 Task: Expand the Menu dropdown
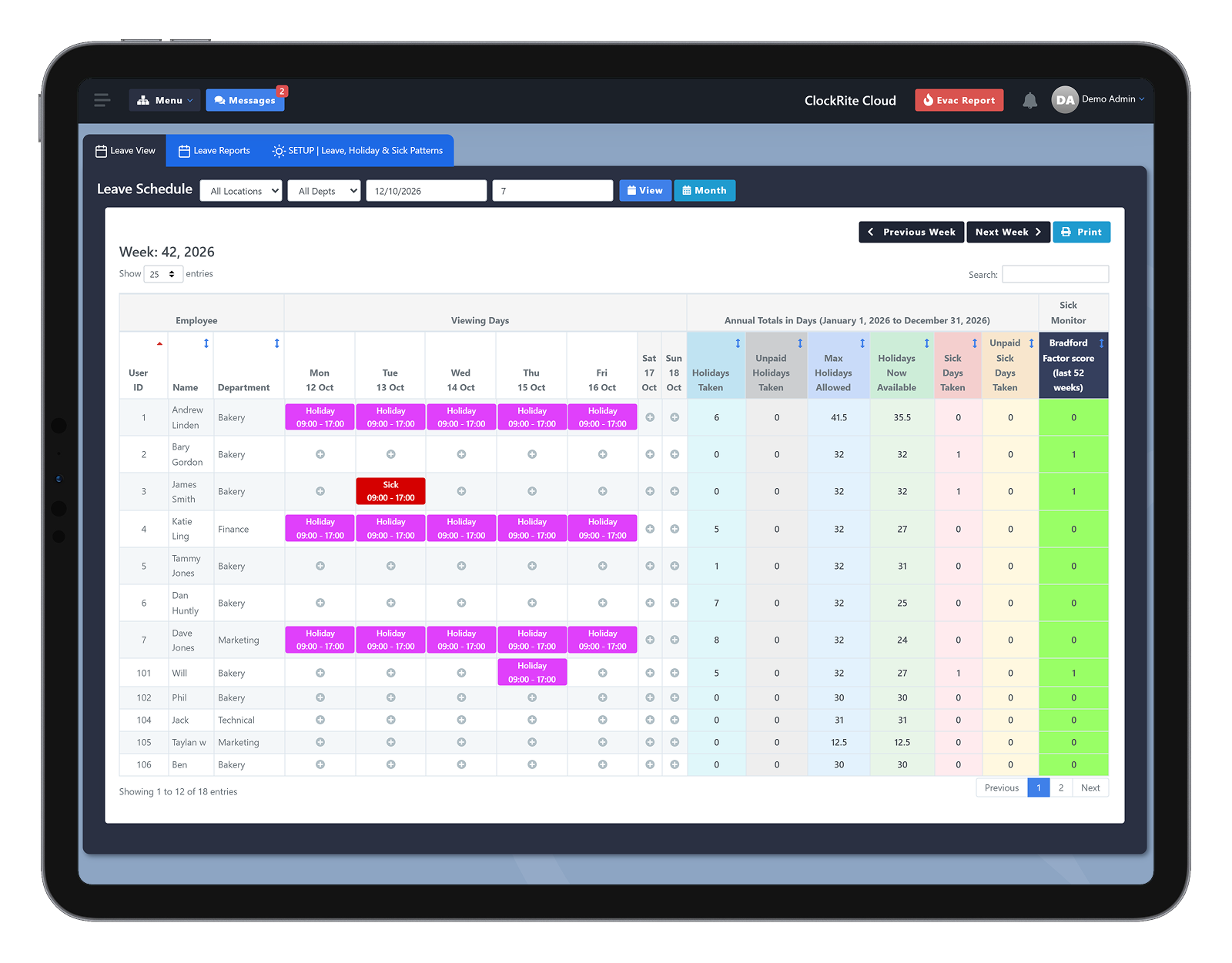click(x=165, y=100)
